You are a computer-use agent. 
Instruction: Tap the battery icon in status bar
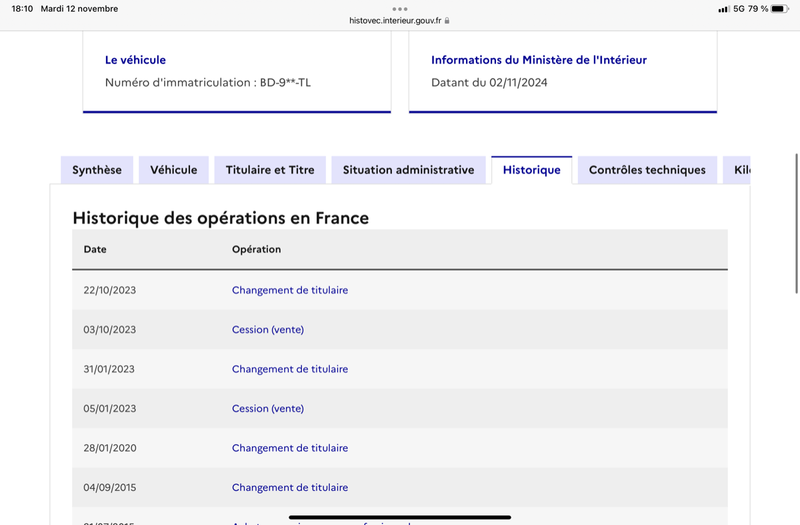click(x=780, y=9)
